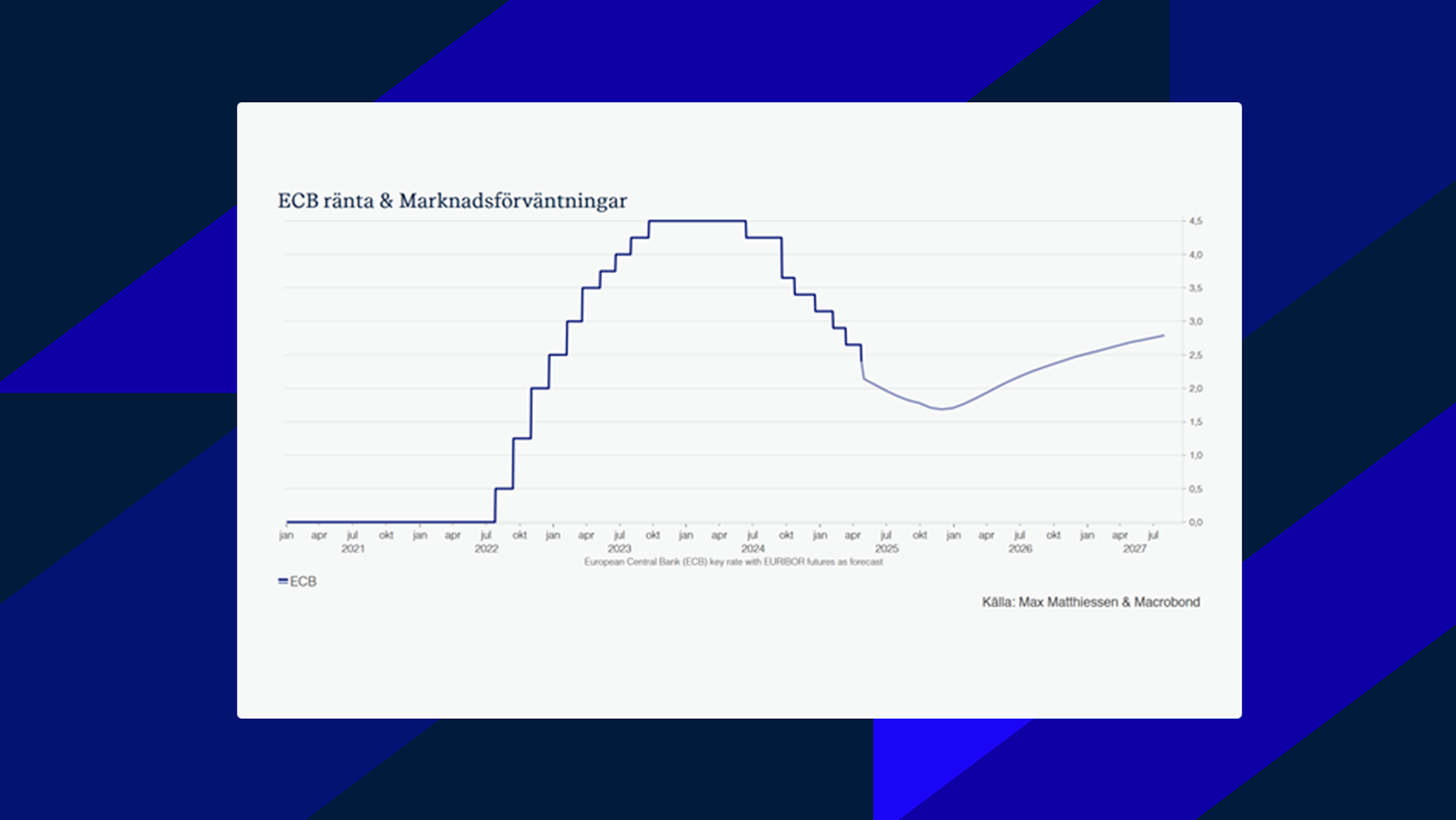Select the 2022 year label on x-axis
The height and width of the screenshot is (820, 1456).
[x=487, y=549]
